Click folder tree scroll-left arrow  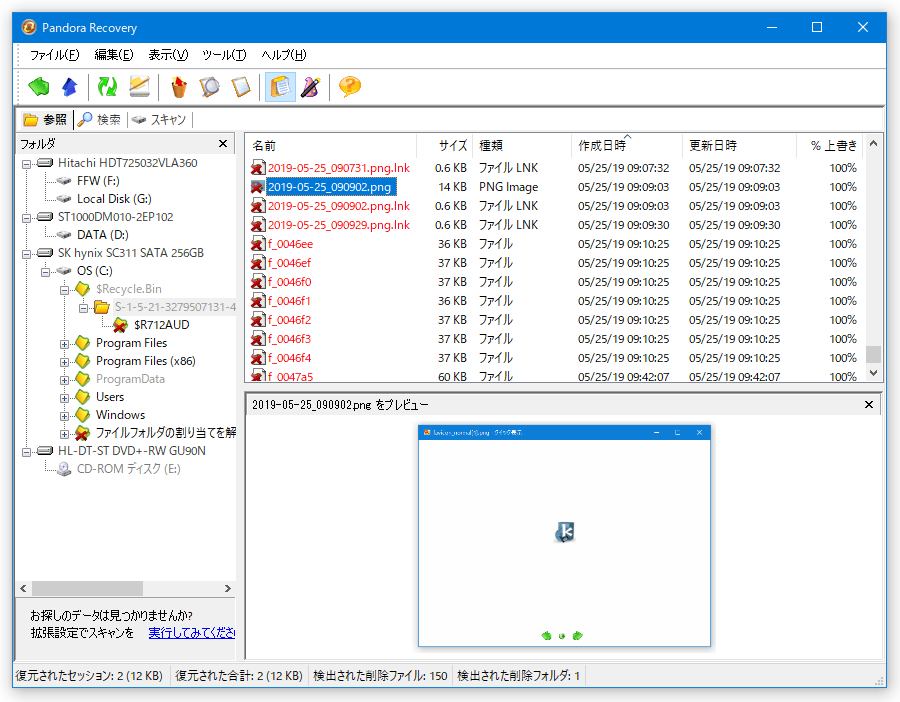point(24,588)
